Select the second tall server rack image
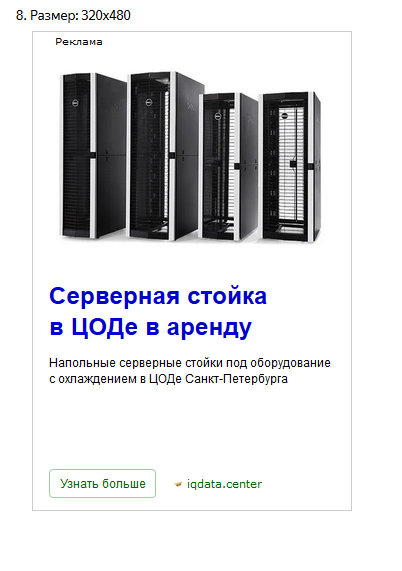Screen dimensions: 402x571 [166, 156]
